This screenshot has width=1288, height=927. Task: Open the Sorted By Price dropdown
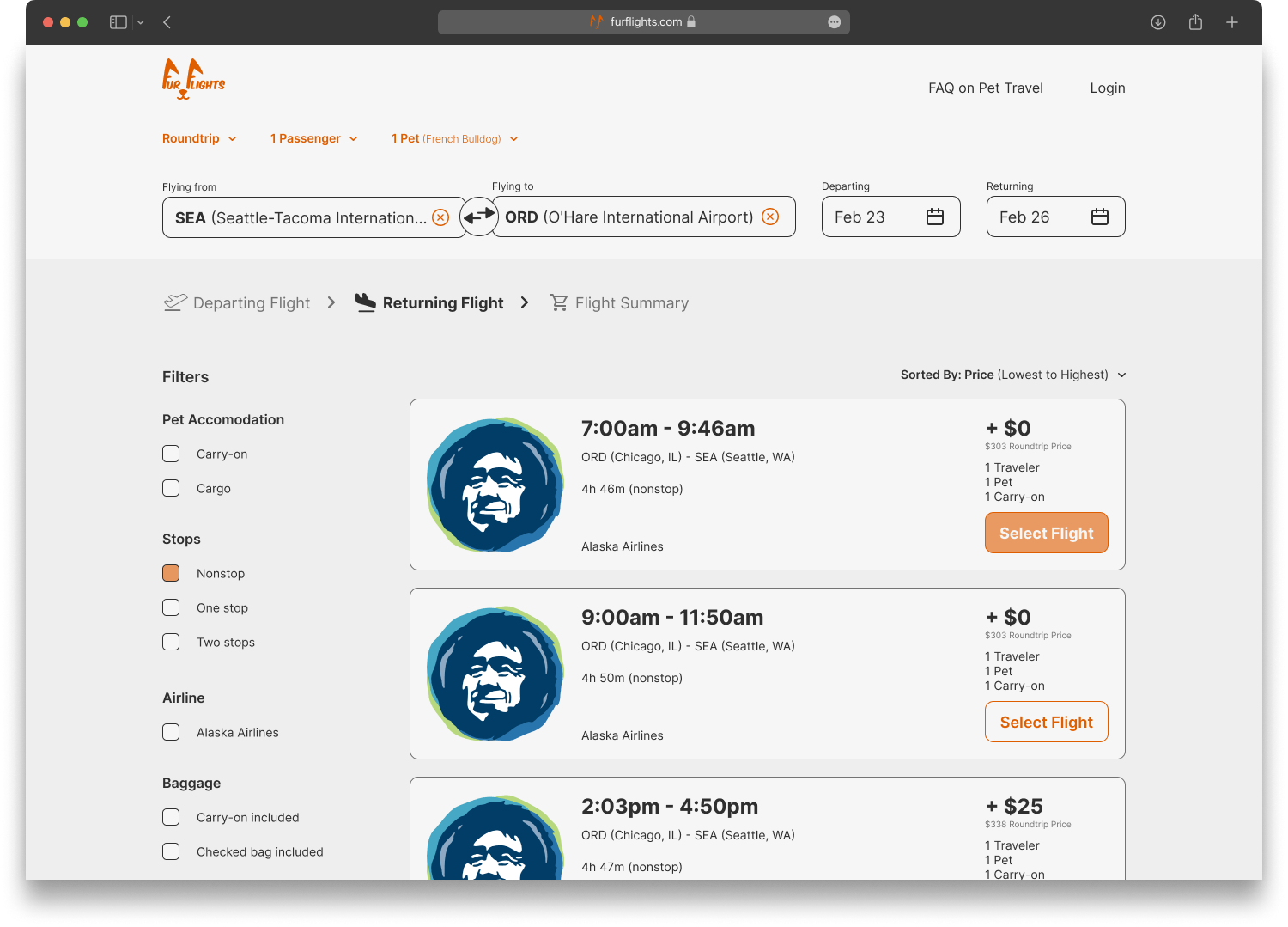click(x=1013, y=375)
